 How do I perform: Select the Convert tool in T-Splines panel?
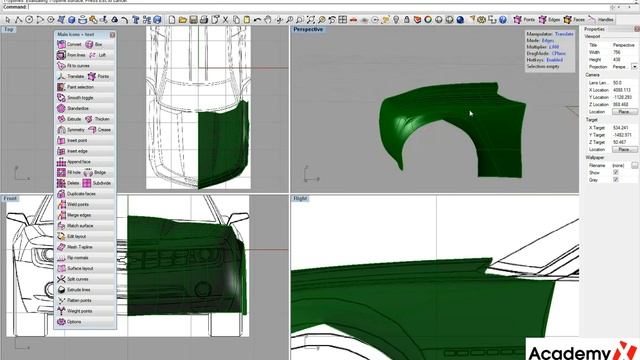69,44
